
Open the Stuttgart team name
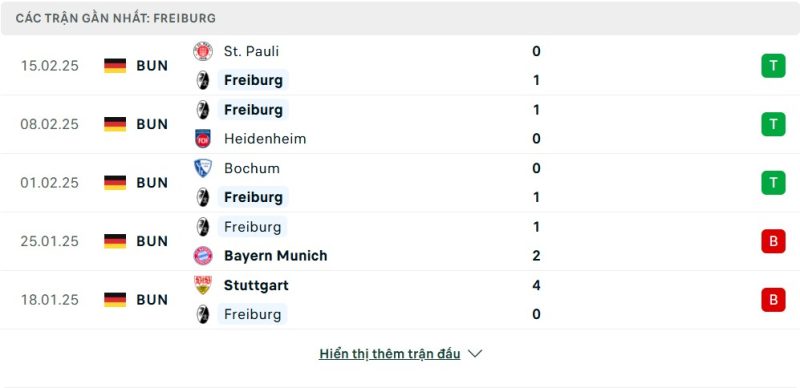pos(256,285)
